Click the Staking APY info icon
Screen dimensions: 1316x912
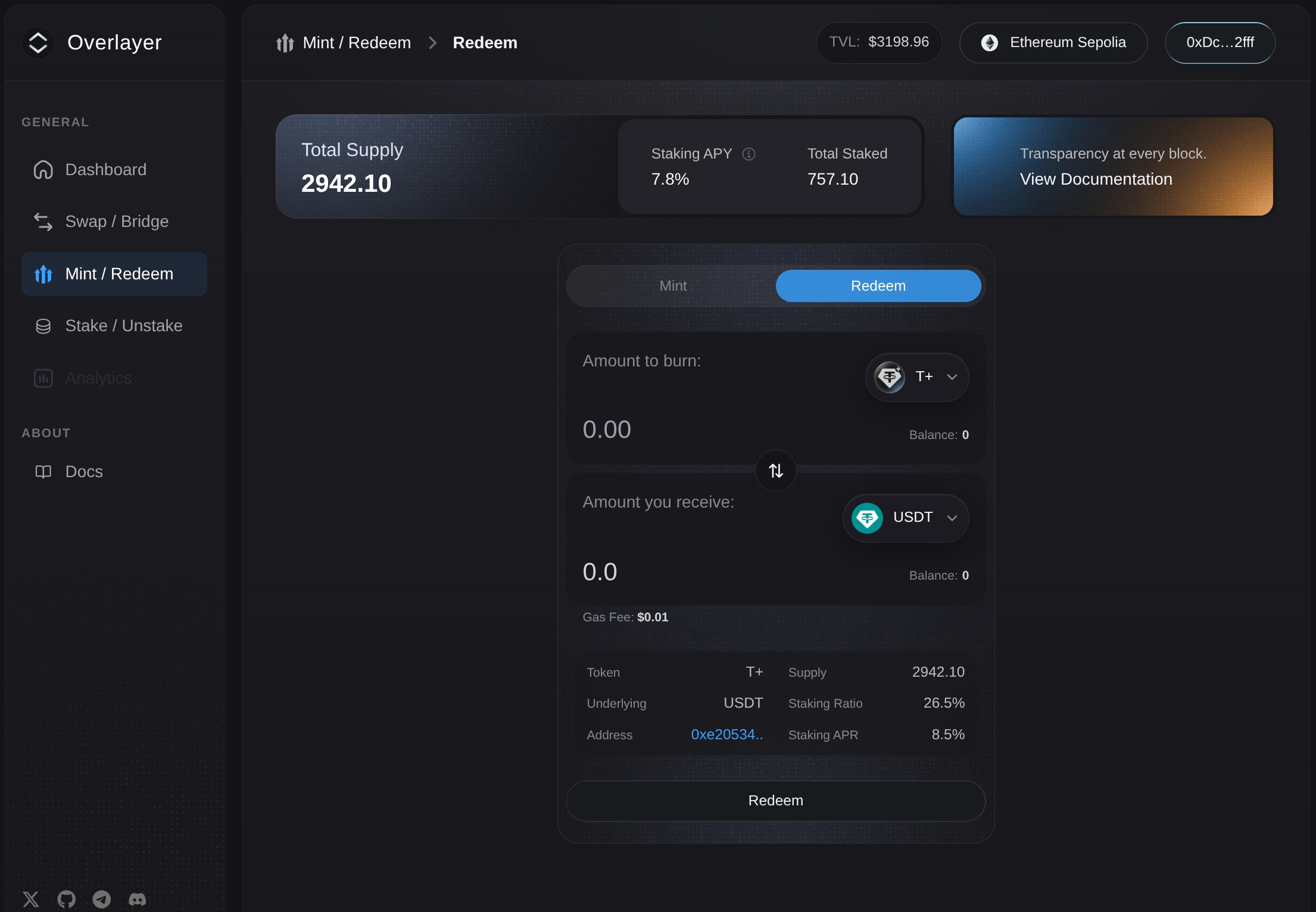coord(749,154)
